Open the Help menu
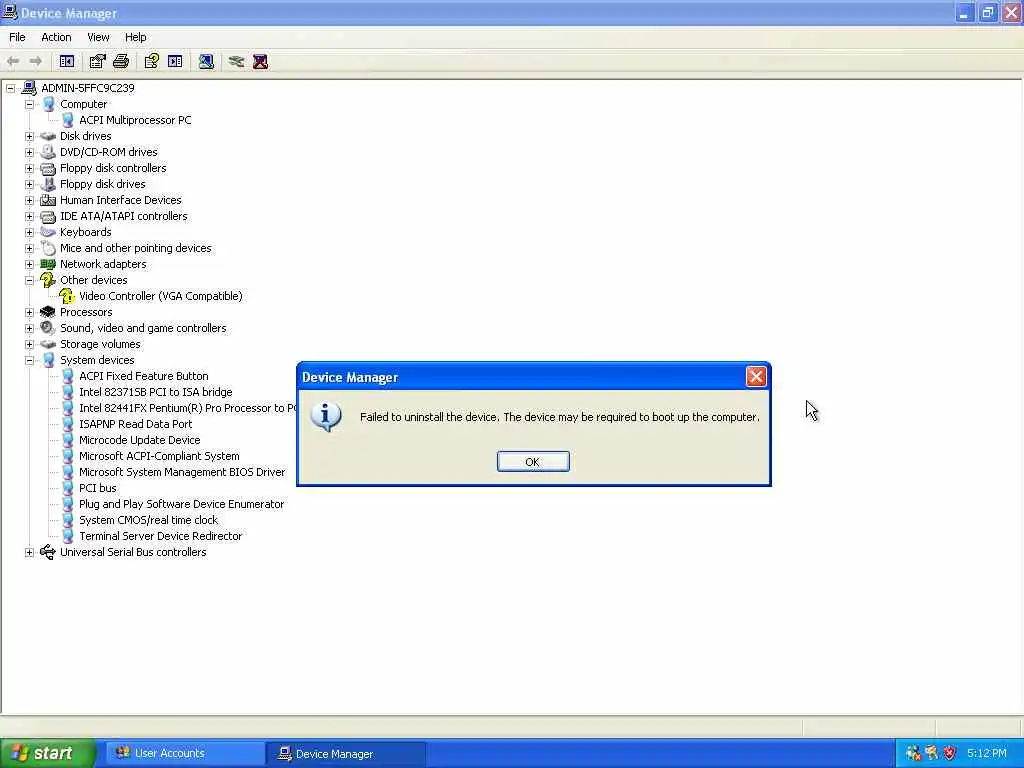Image resolution: width=1024 pixels, height=768 pixels. pyautogui.click(x=135, y=37)
